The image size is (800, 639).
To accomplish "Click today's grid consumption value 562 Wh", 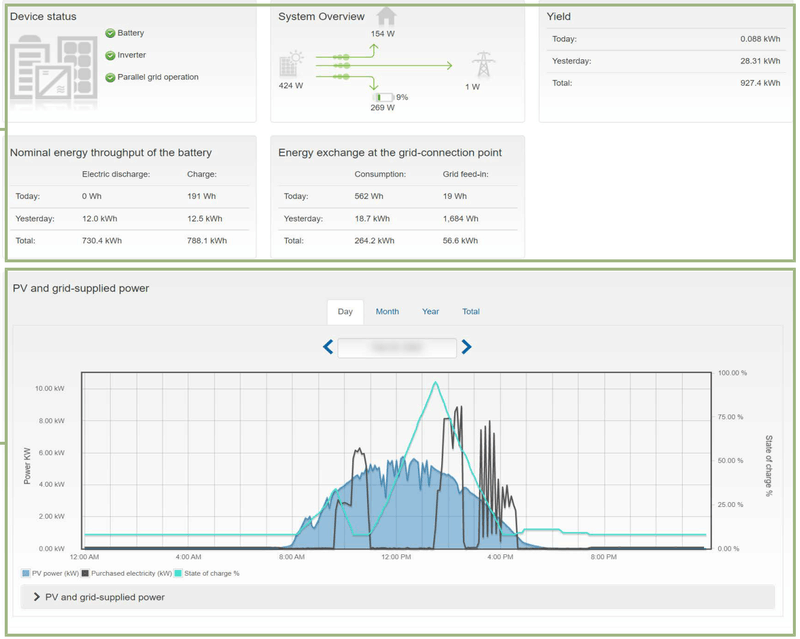I will [369, 196].
